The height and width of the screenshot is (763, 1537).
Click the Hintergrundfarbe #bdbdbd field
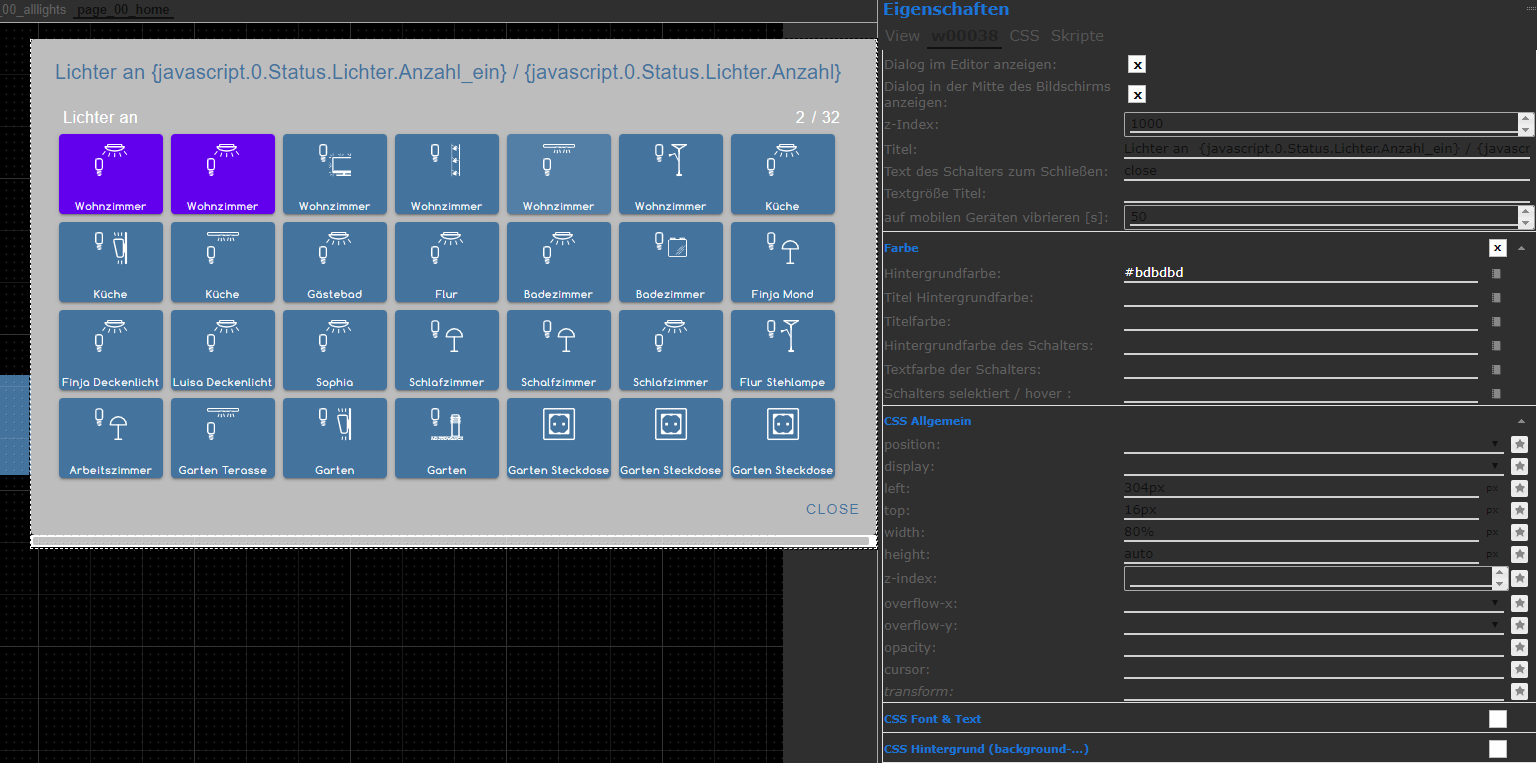click(1300, 273)
